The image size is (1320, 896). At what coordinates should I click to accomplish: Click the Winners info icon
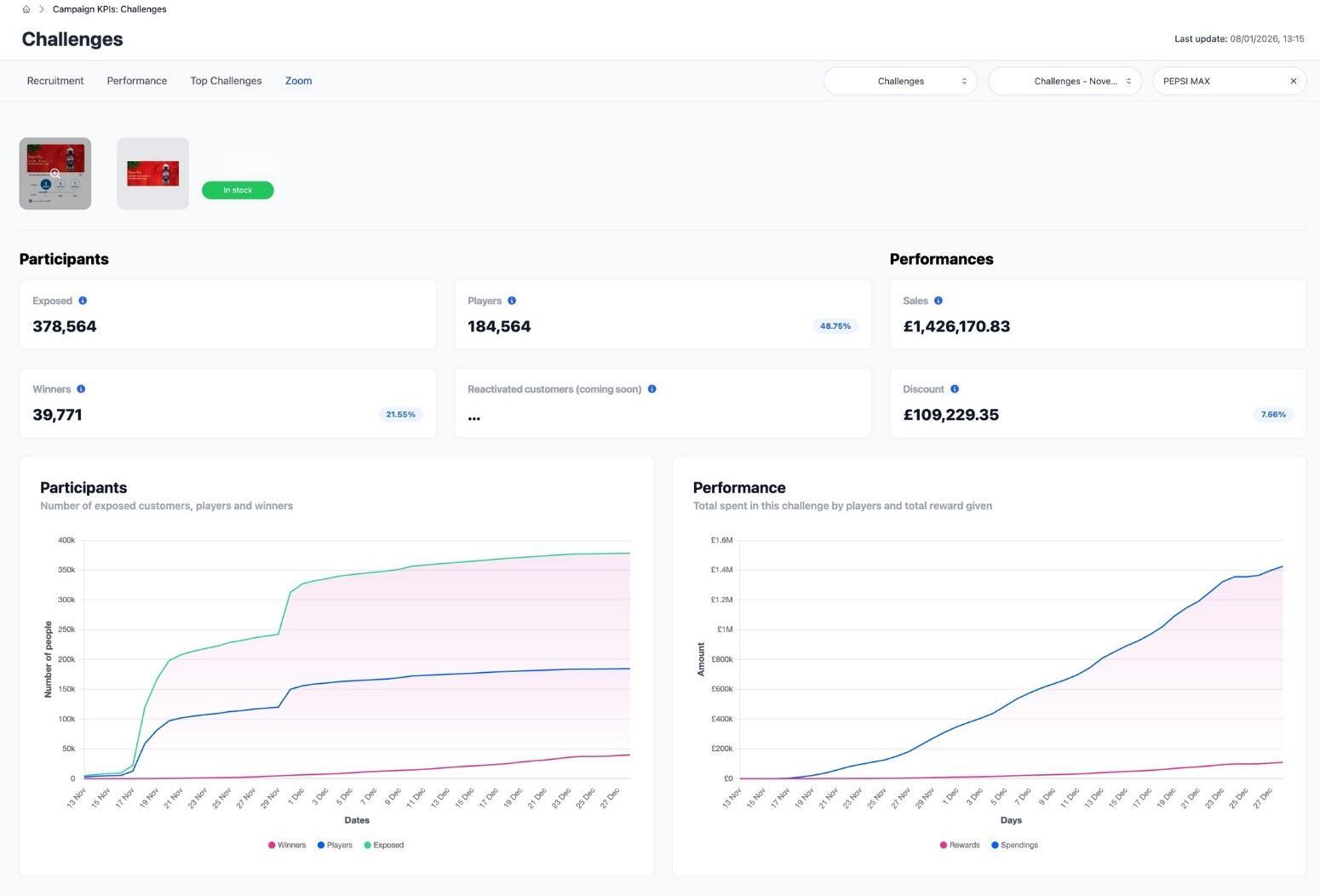82,389
